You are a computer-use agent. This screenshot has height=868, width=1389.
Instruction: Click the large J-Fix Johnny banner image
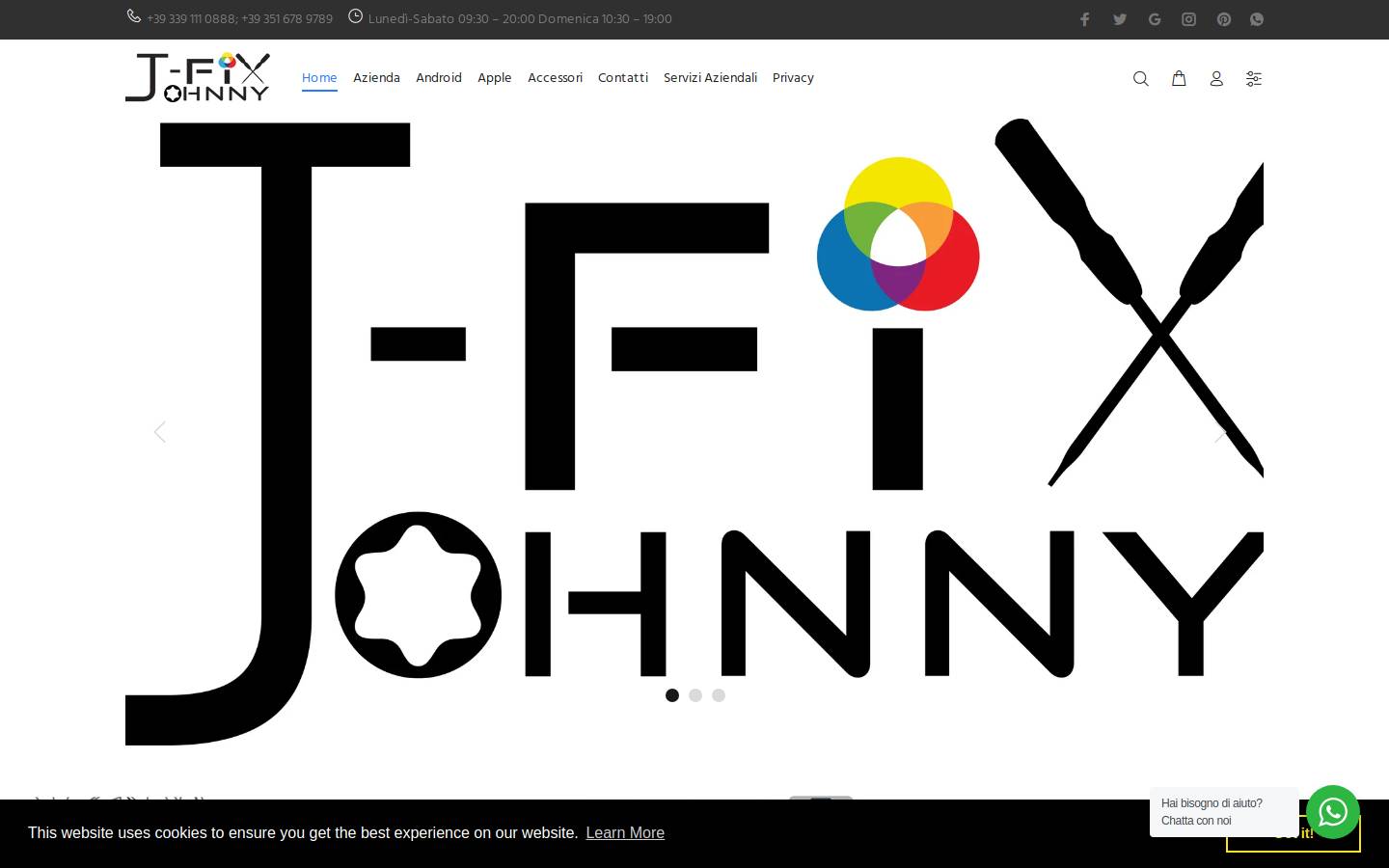coord(694,432)
